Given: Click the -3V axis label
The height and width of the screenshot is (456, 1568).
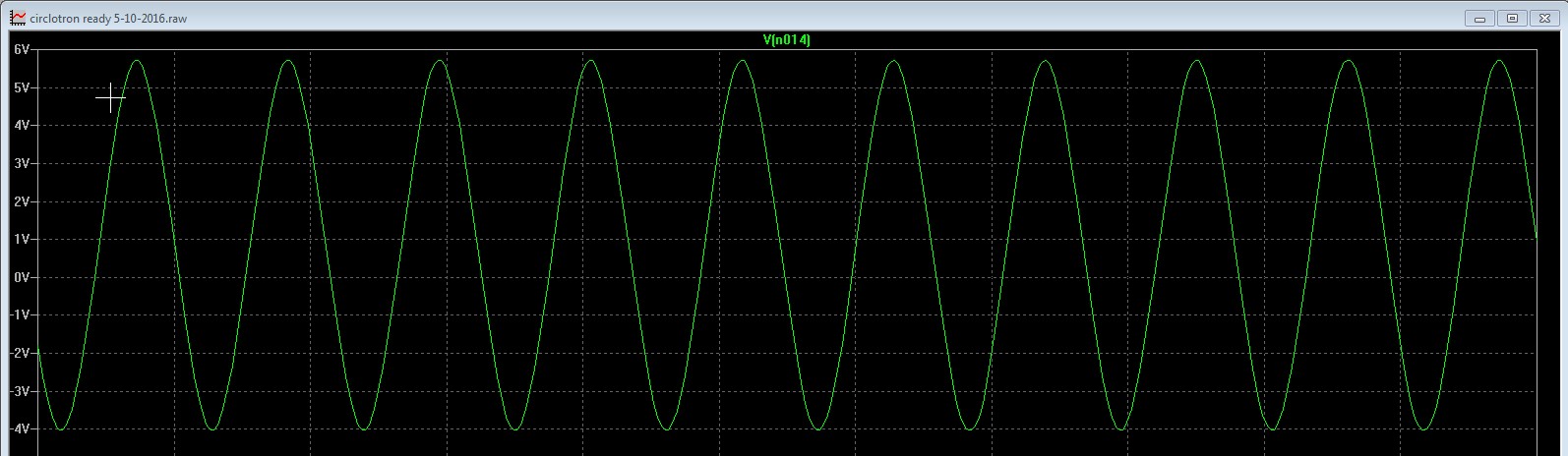Looking at the screenshot, I should pos(20,392).
